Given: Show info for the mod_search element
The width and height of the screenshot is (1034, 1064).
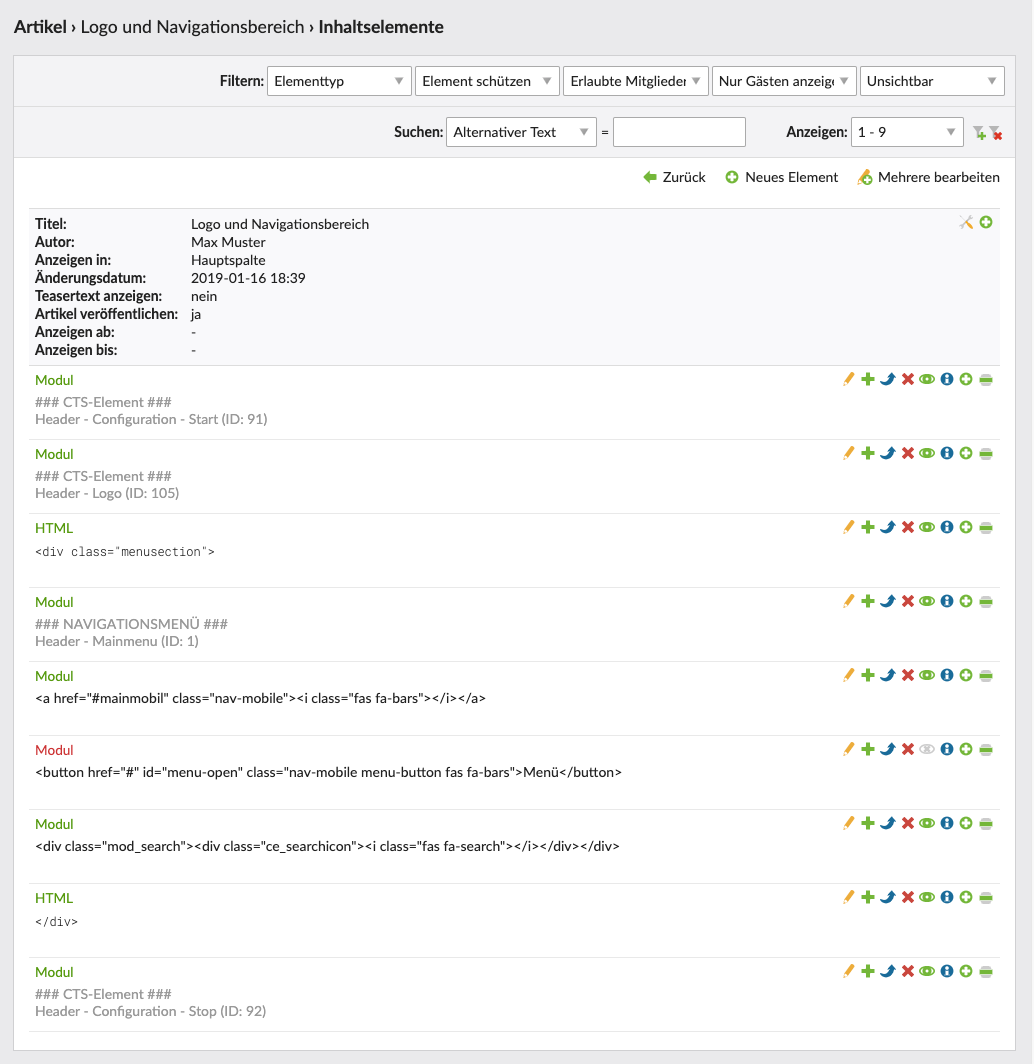Looking at the screenshot, I should click(x=946, y=823).
